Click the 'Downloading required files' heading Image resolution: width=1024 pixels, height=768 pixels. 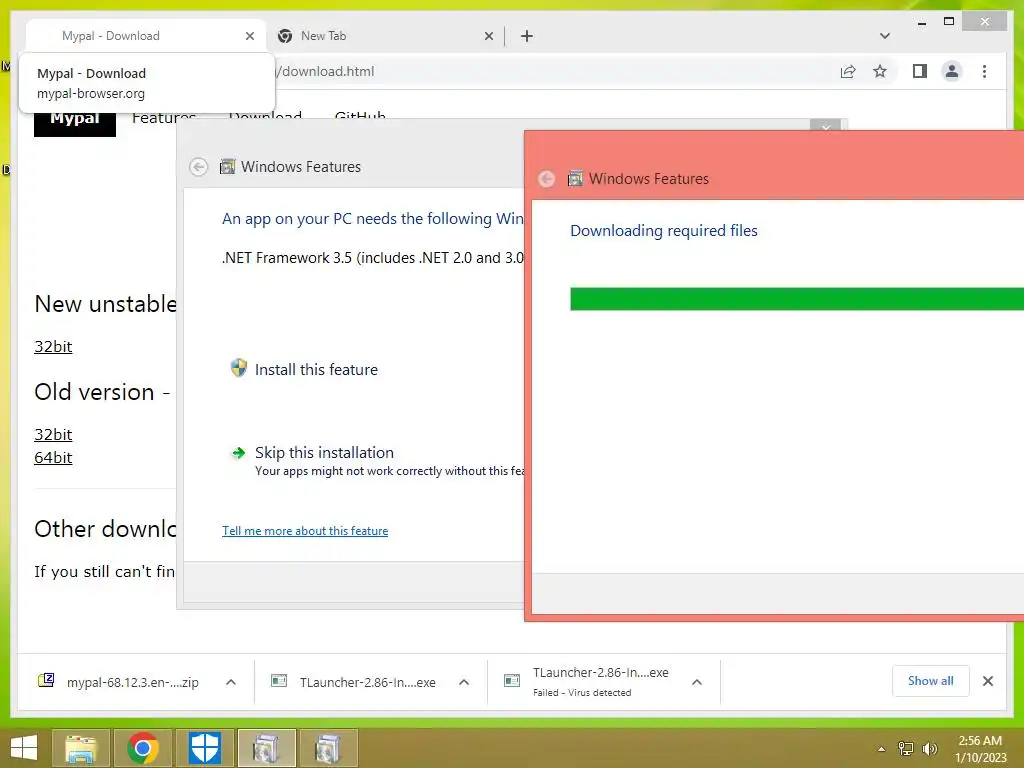(664, 231)
